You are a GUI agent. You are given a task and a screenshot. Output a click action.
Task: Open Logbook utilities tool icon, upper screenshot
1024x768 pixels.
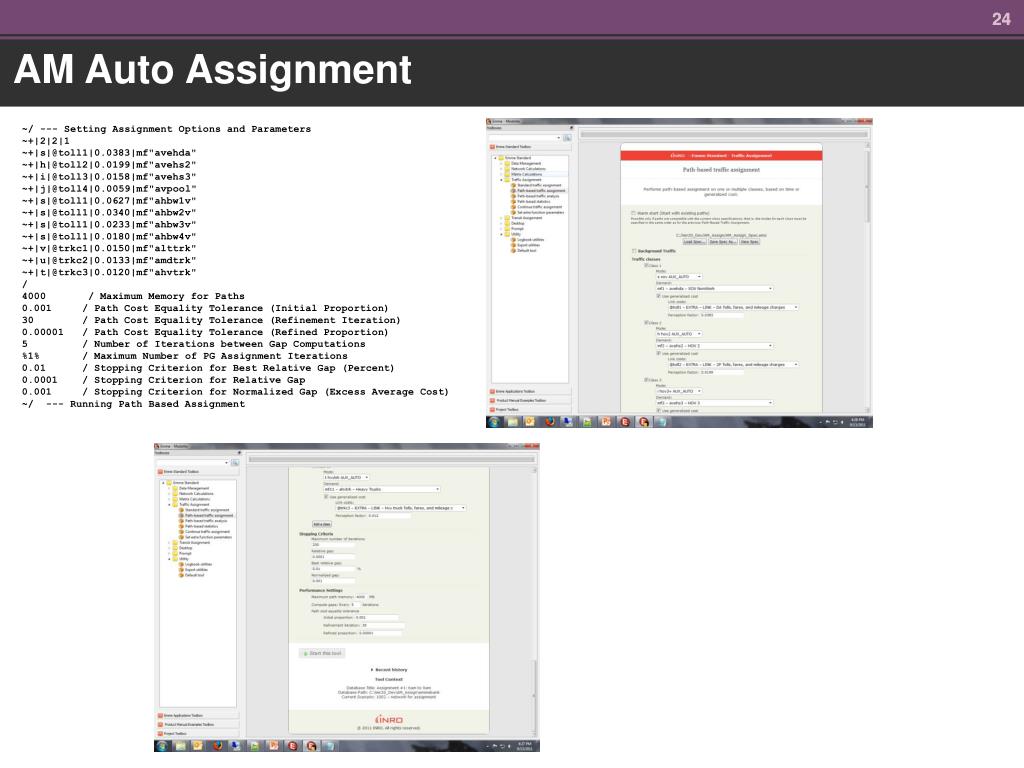513,240
